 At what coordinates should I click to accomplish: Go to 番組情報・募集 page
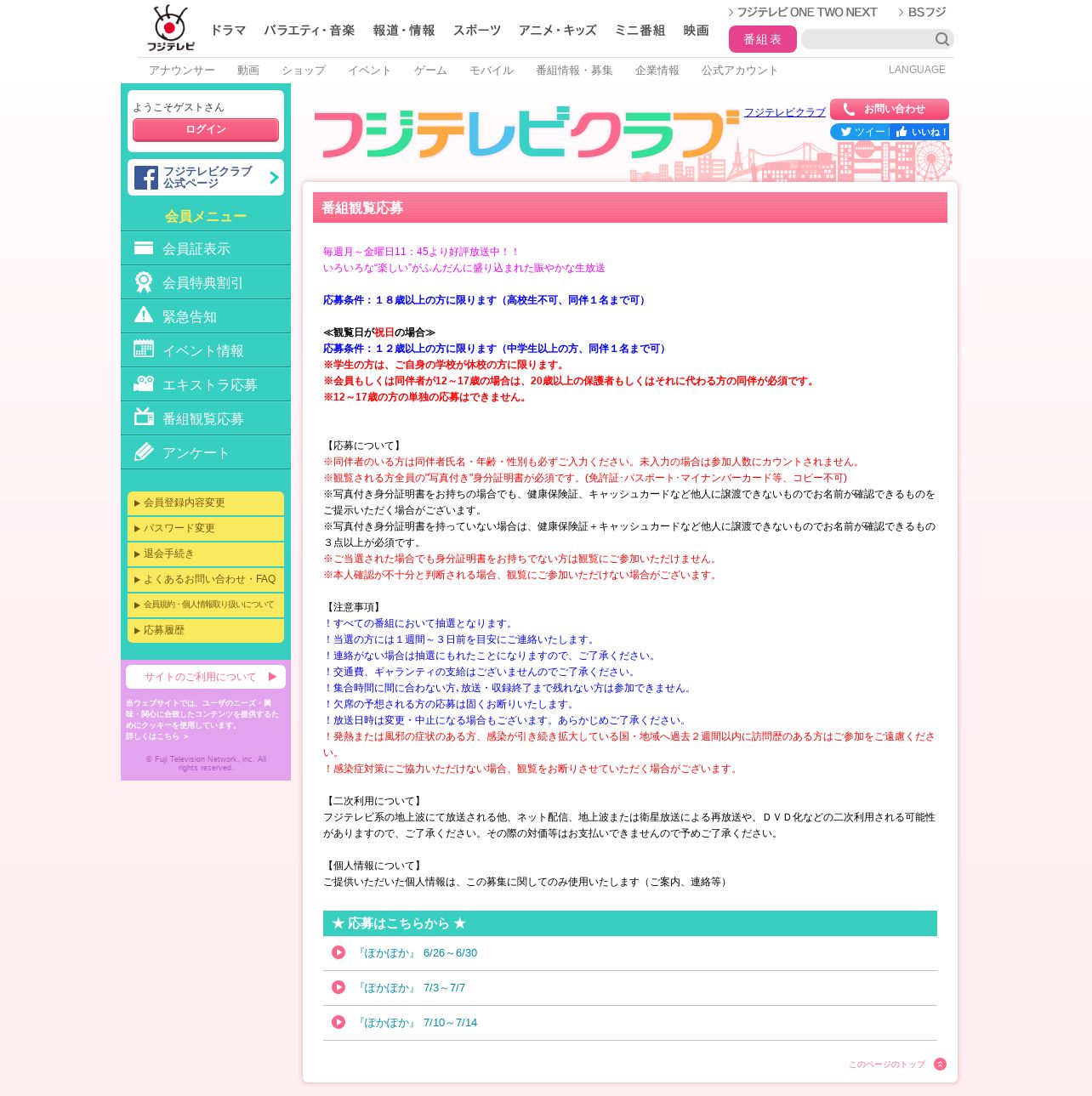pos(574,71)
